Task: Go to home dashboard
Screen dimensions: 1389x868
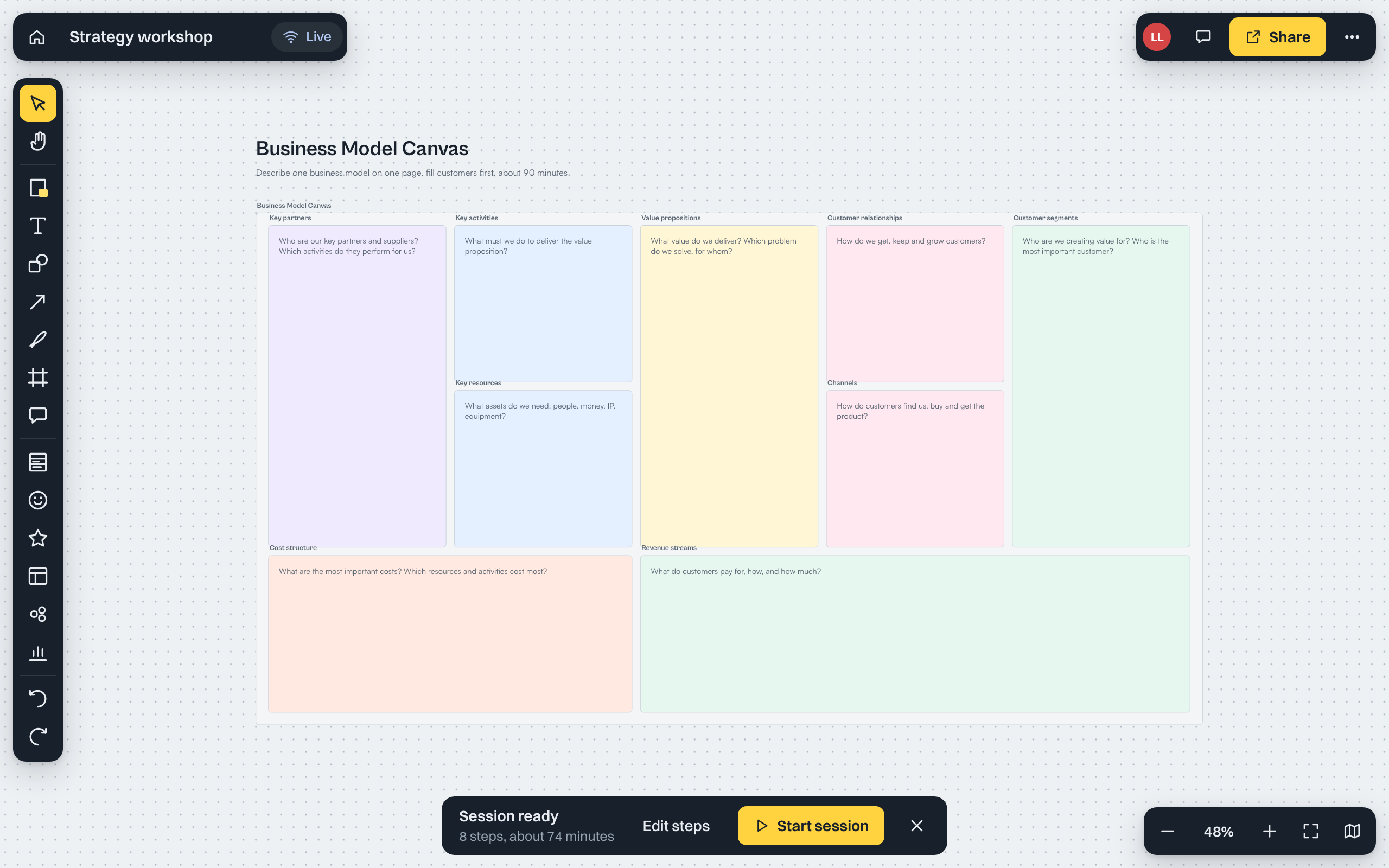Action: pos(37,37)
